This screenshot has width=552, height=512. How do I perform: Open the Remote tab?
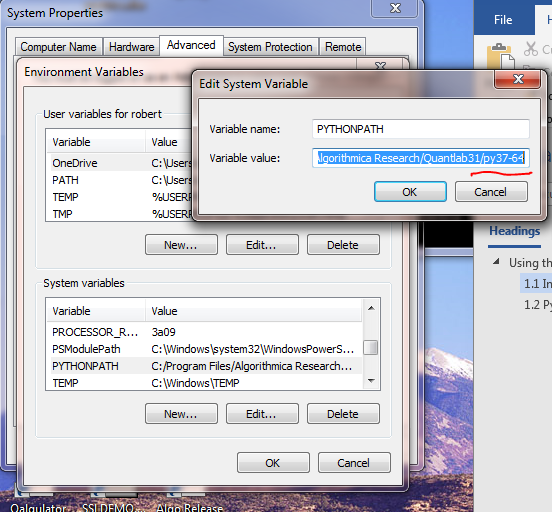343,47
